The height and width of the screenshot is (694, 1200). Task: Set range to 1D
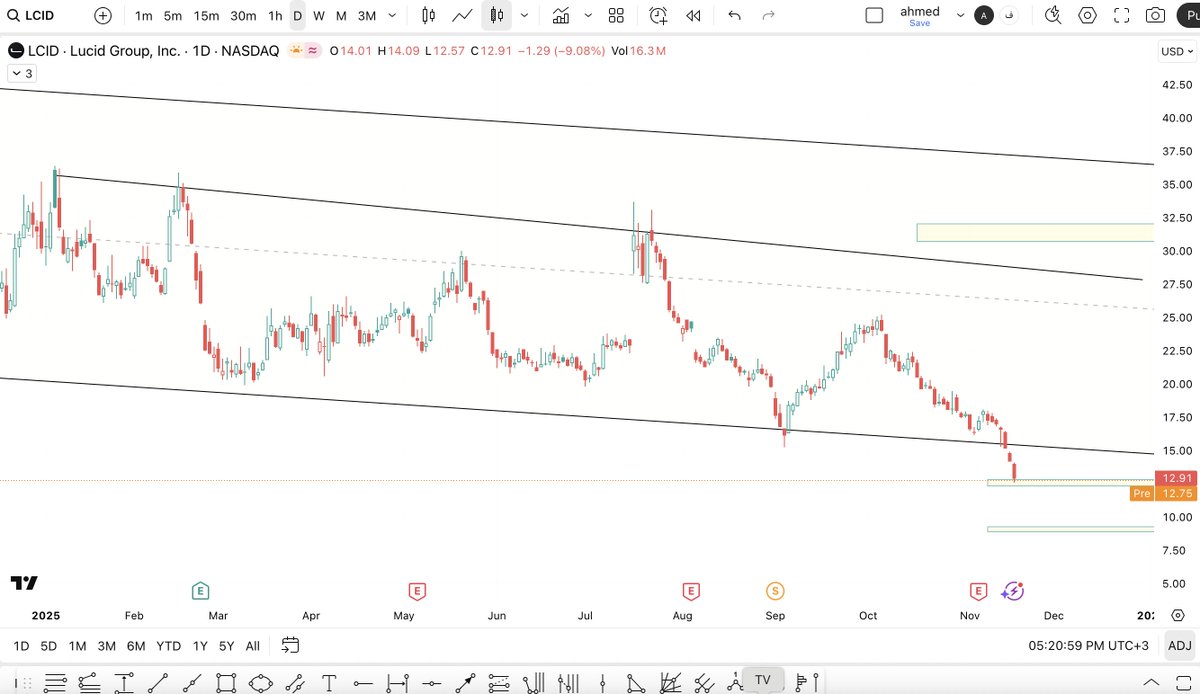click(x=21, y=646)
